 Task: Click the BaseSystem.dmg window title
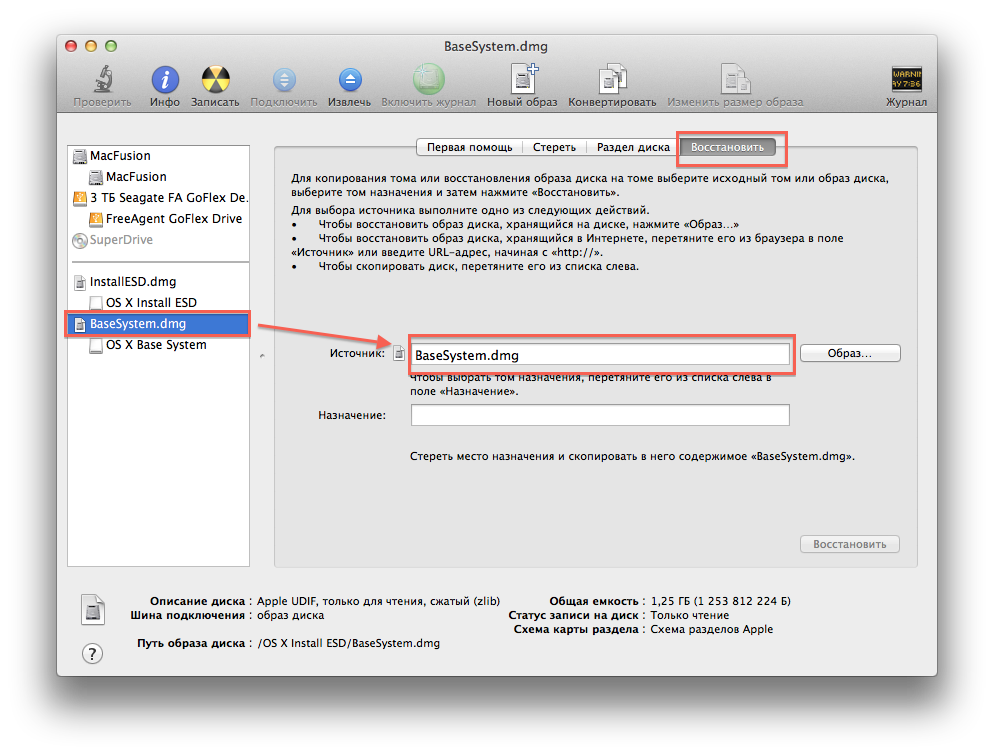click(x=496, y=46)
